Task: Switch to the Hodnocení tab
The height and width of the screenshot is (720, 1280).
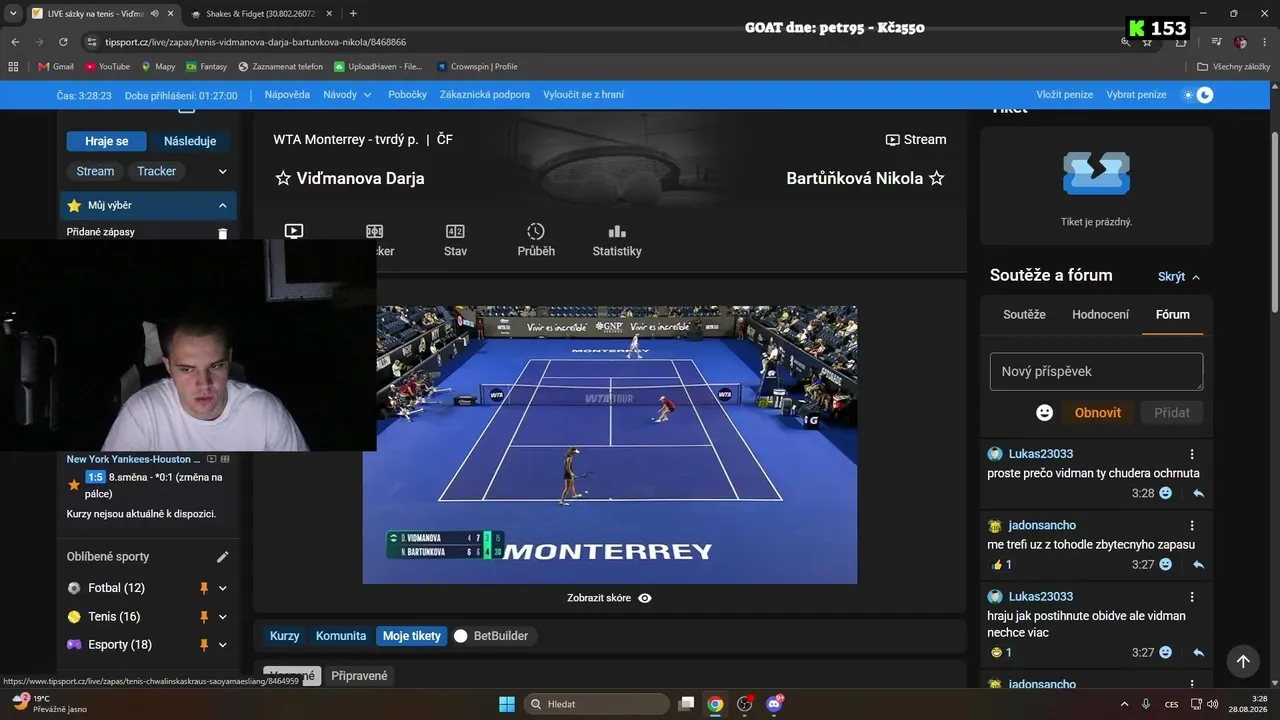Action: [x=1100, y=314]
